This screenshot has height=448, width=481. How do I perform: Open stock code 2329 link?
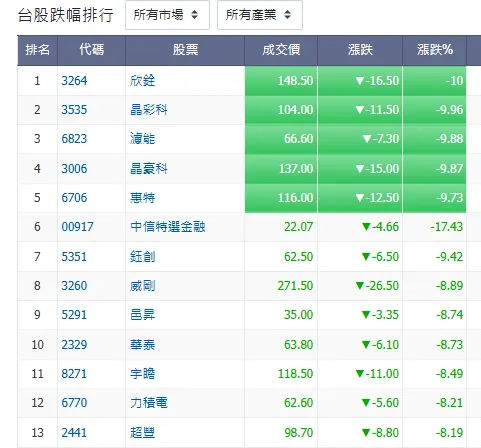pyautogui.click(x=74, y=345)
